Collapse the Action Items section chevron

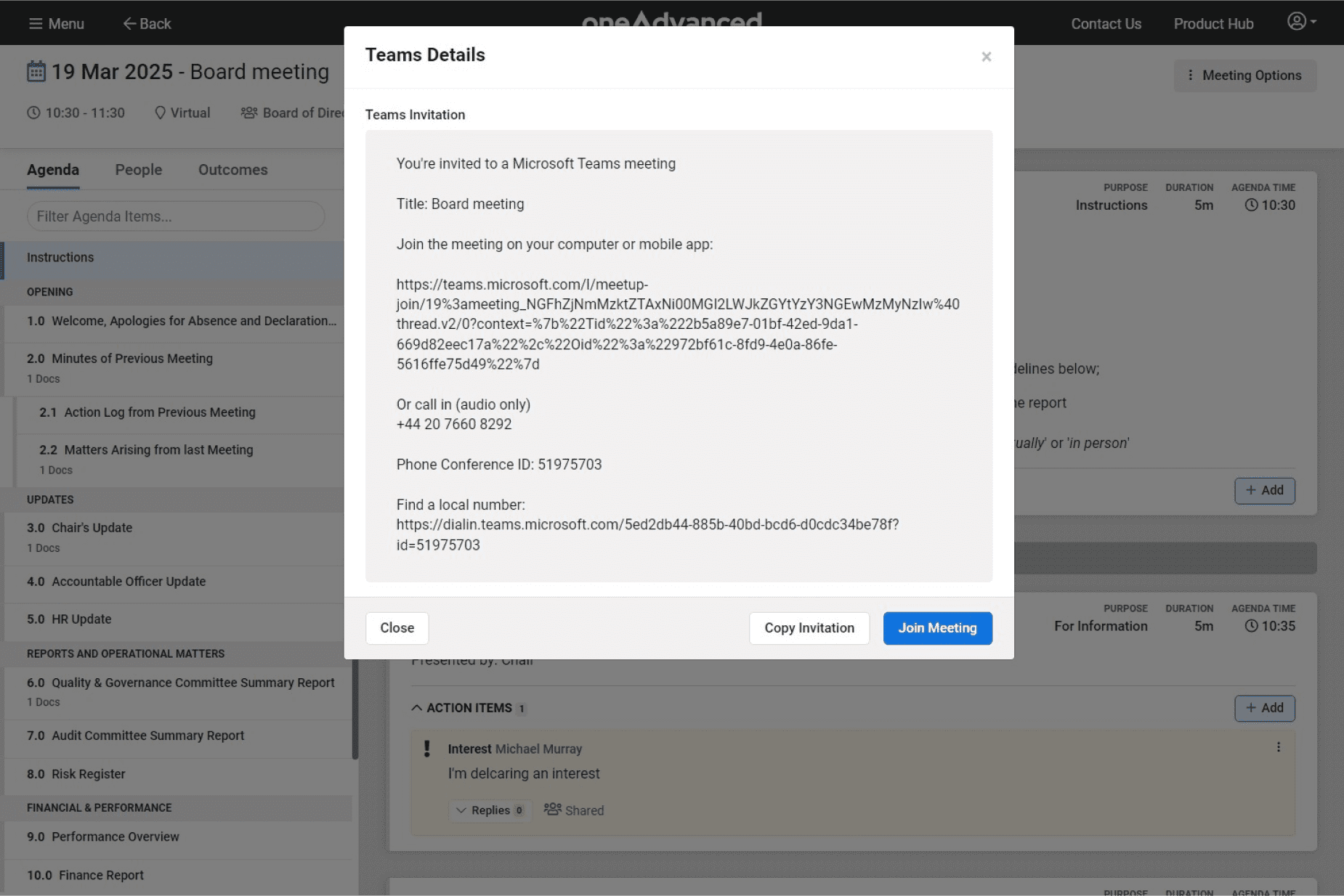pyautogui.click(x=417, y=708)
